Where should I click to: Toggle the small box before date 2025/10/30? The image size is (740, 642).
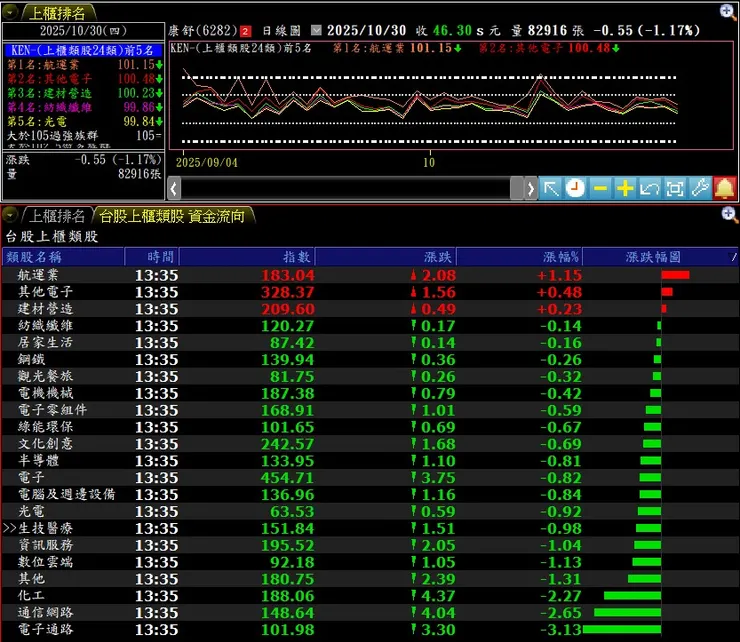click(316, 31)
